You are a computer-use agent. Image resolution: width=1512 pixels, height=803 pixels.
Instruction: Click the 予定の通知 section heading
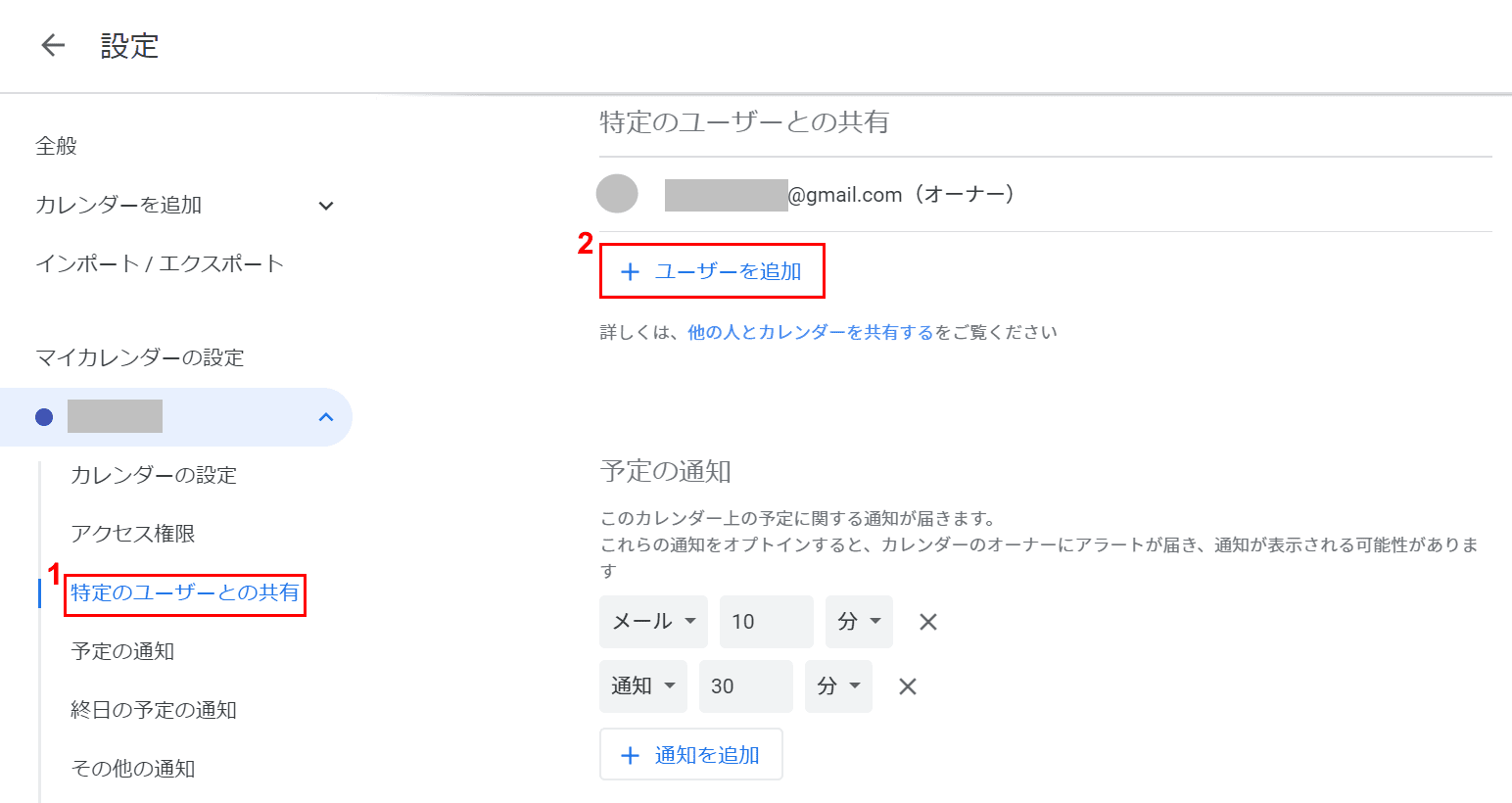(x=666, y=471)
